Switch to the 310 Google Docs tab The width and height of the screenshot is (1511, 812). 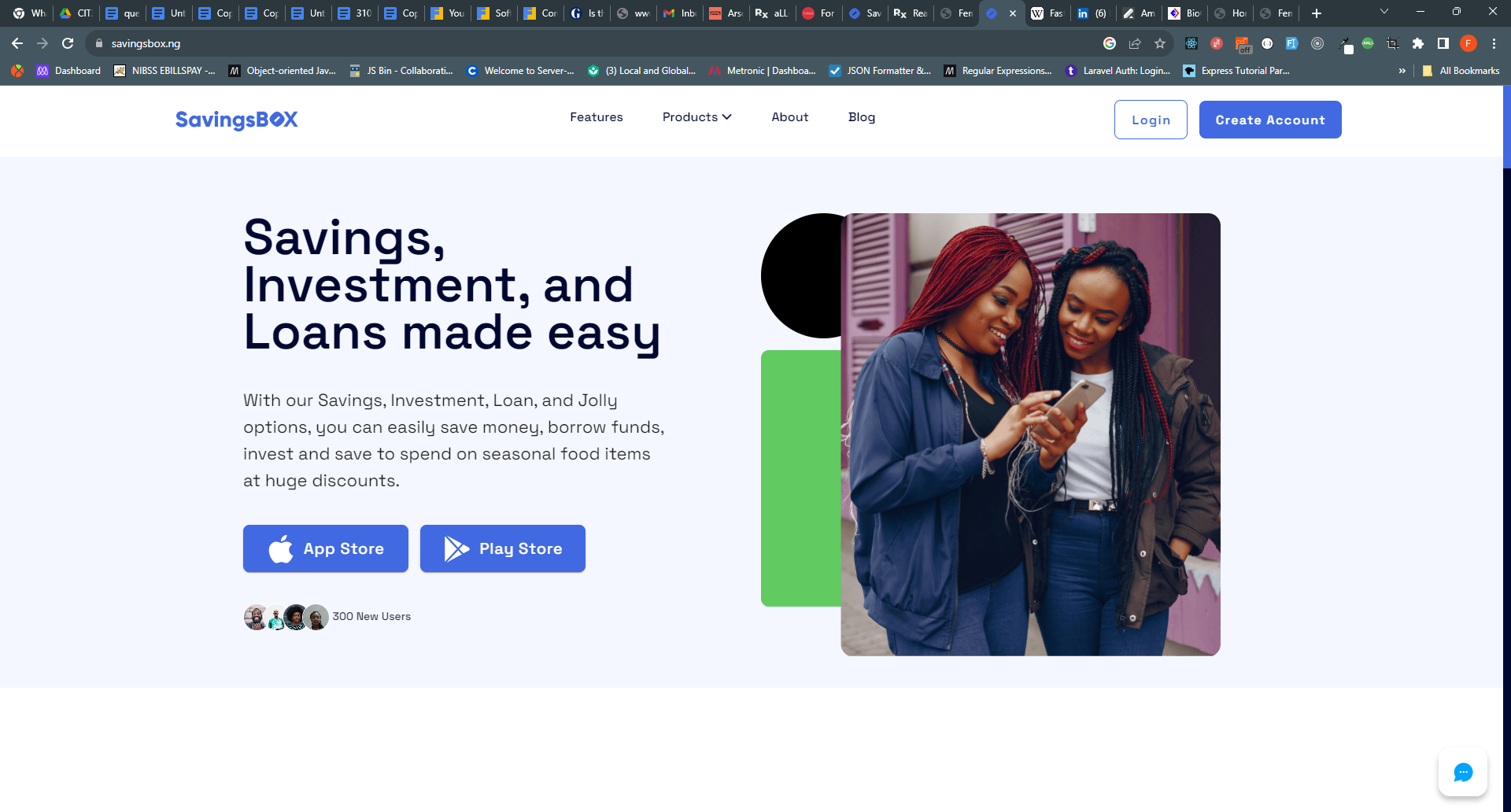coord(355,13)
